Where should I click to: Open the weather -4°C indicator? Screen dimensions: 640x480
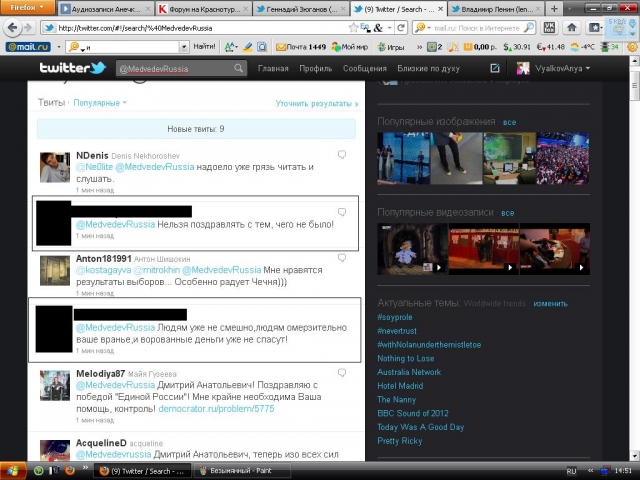tap(582, 47)
